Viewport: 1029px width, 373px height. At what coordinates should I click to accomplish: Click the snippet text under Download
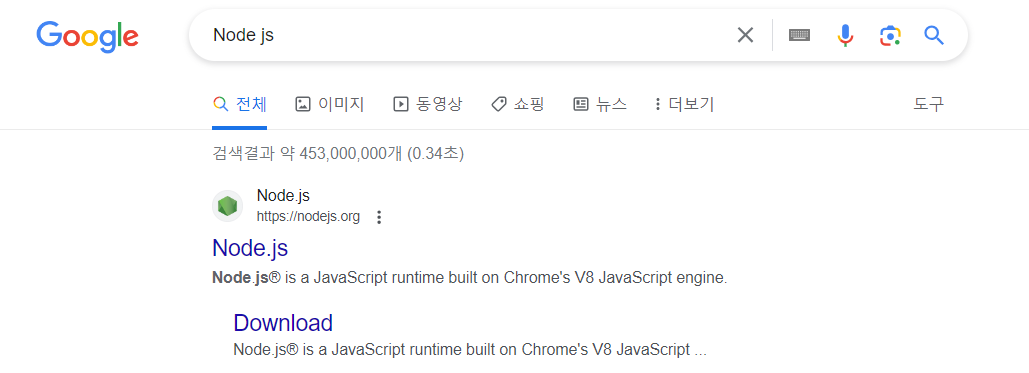coord(470,350)
